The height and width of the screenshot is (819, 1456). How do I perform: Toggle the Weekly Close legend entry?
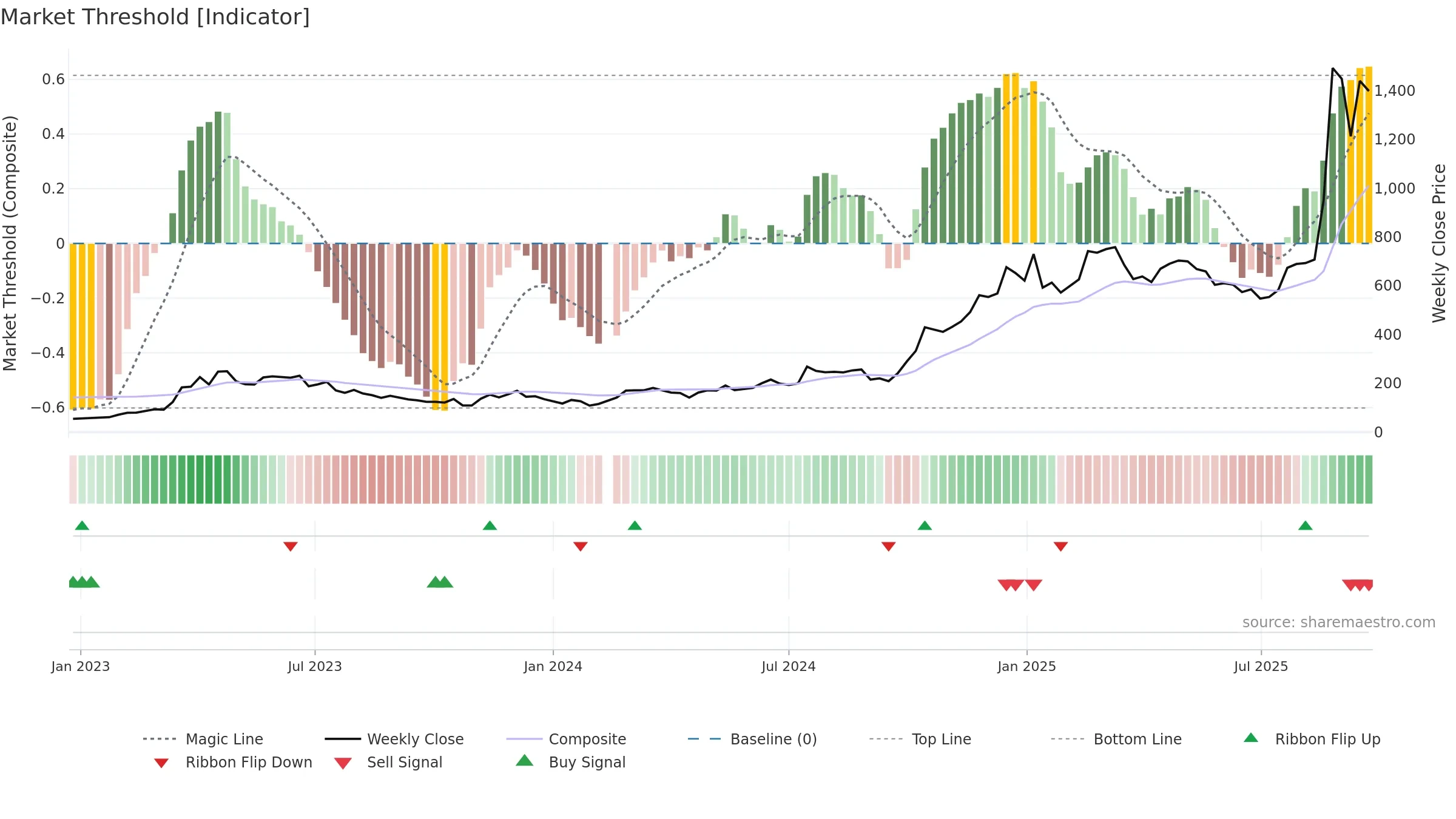pos(394,739)
